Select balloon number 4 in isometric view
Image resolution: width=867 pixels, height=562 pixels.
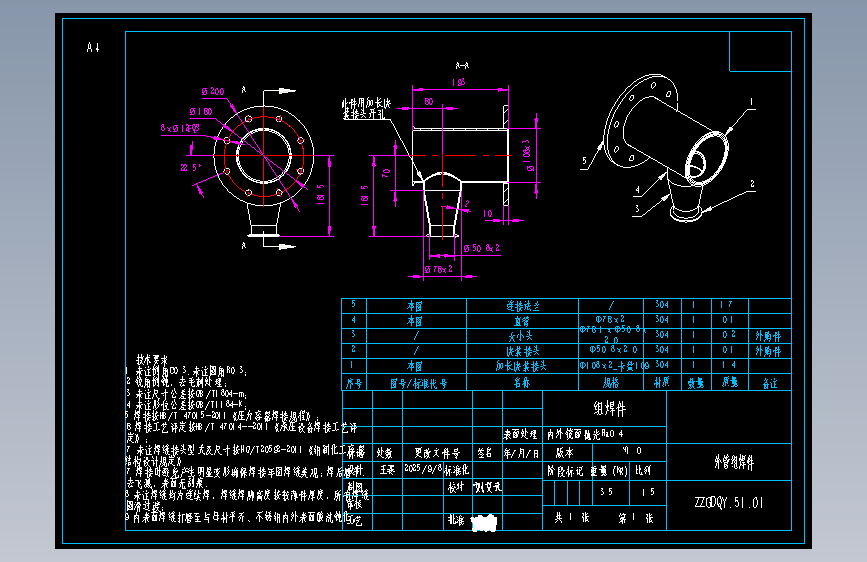pyautogui.click(x=637, y=190)
